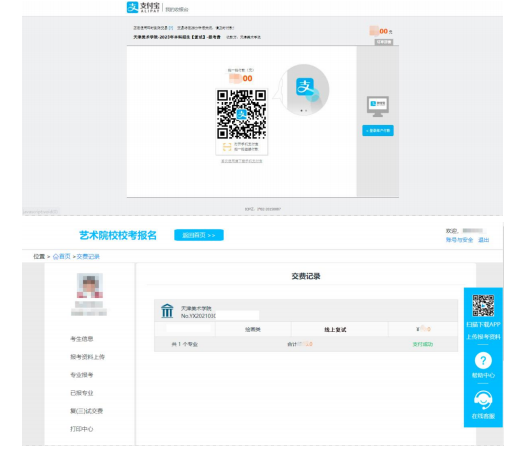Click the blue account login payment button
The width and height of the screenshot is (530, 452).
point(378,130)
